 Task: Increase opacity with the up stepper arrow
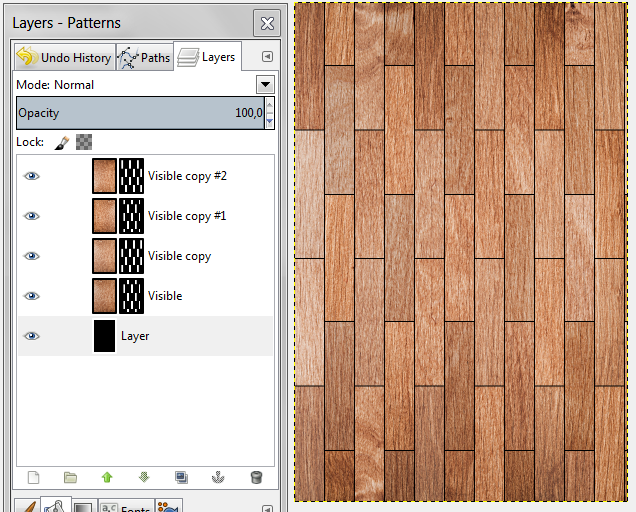[x=270, y=105]
